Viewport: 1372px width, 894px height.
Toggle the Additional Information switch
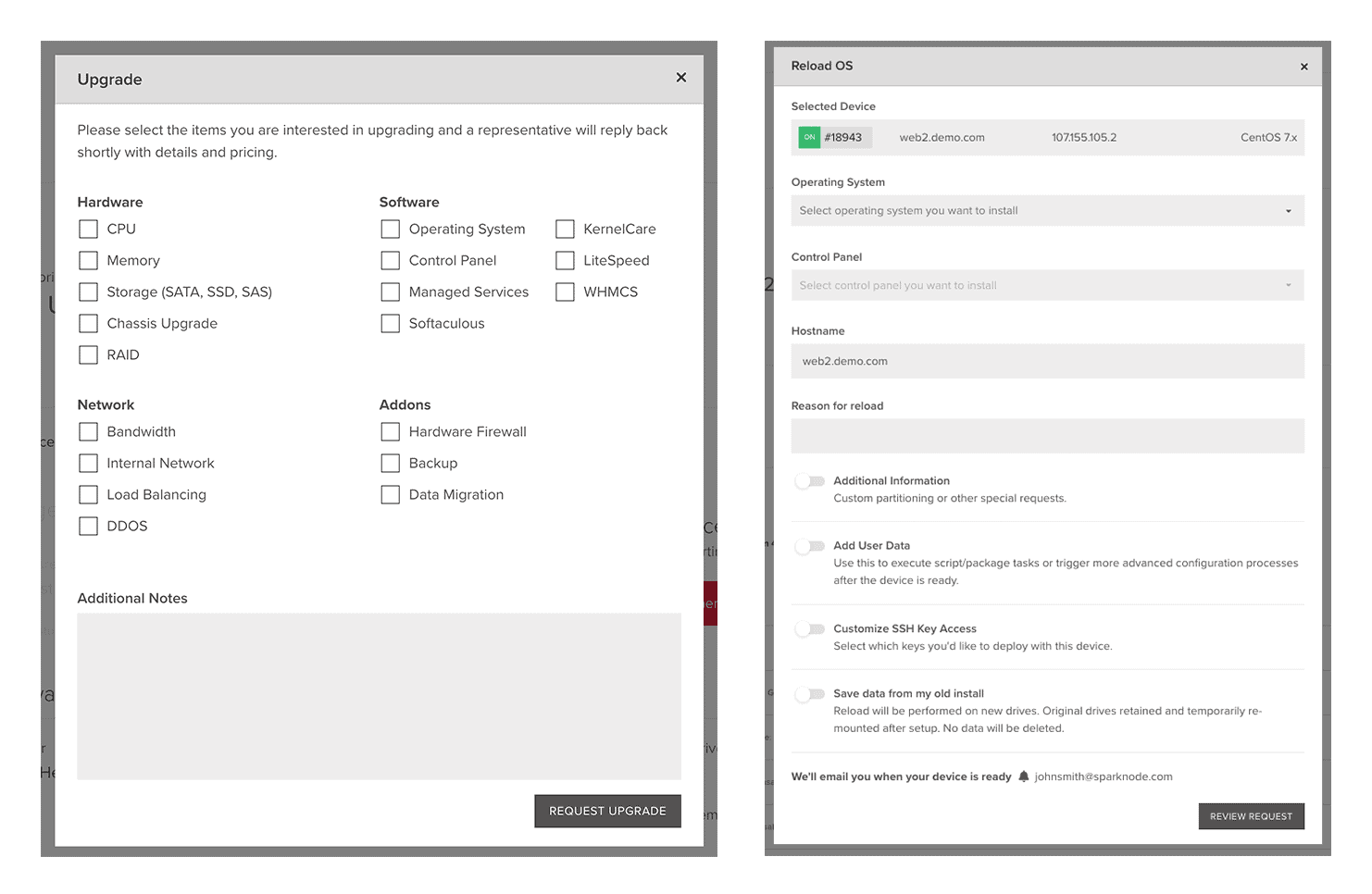pyautogui.click(x=810, y=481)
